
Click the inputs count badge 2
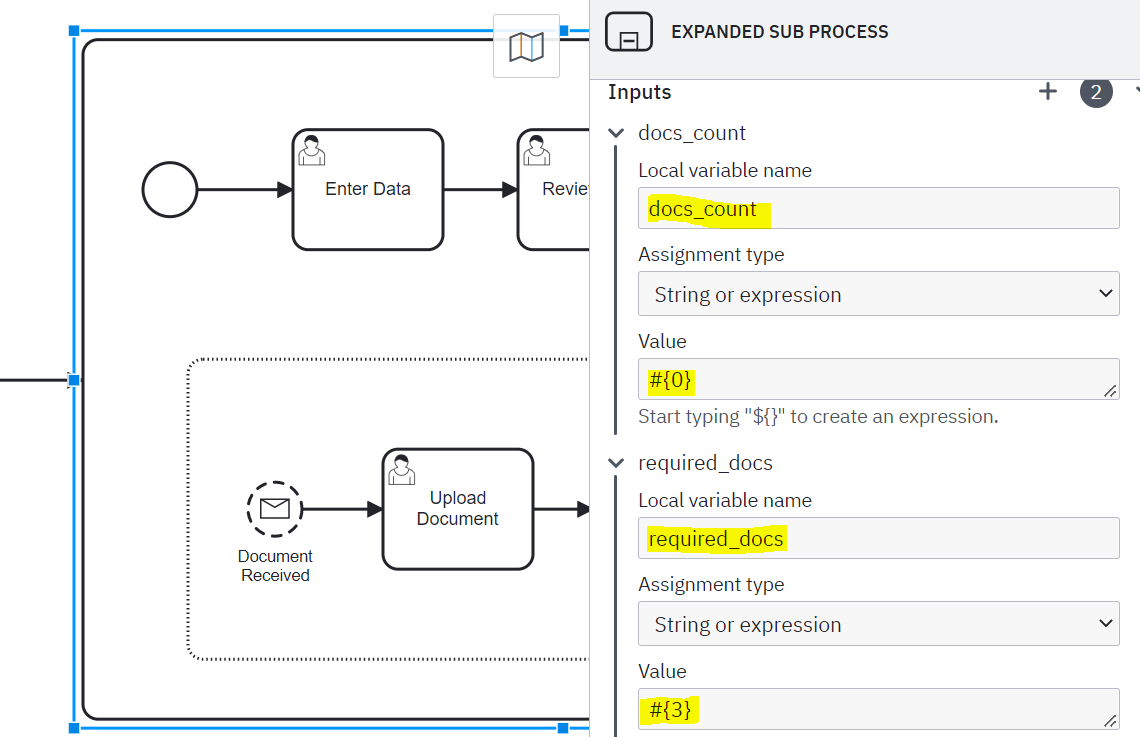(x=1096, y=92)
